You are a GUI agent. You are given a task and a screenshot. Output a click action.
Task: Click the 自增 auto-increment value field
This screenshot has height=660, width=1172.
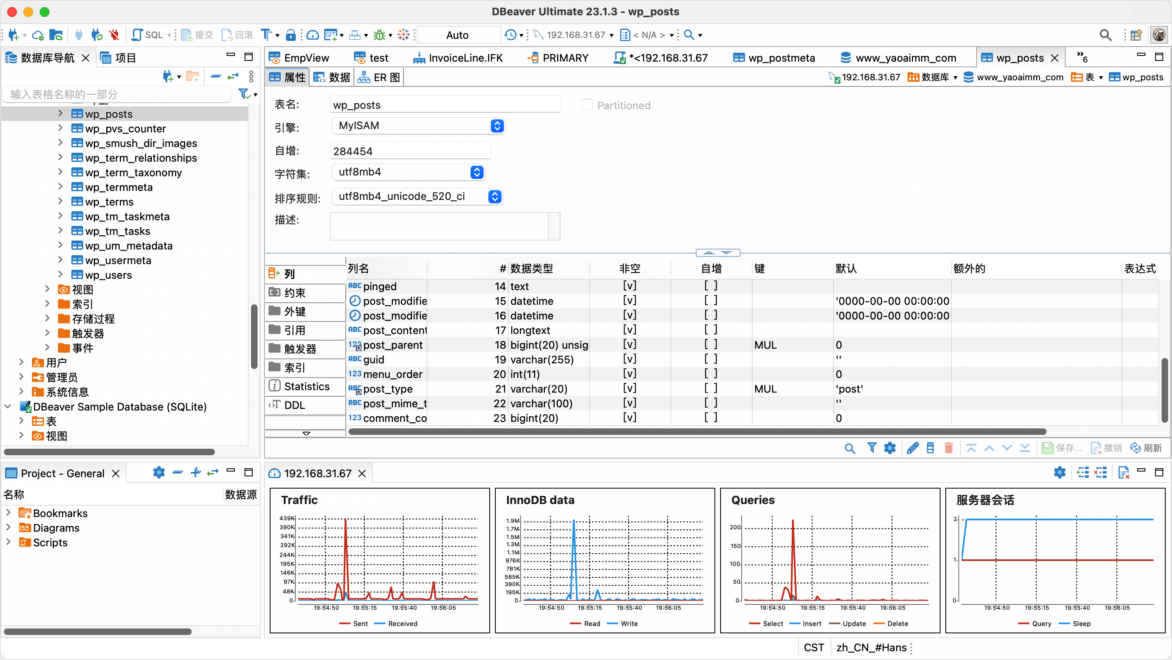(x=410, y=151)
